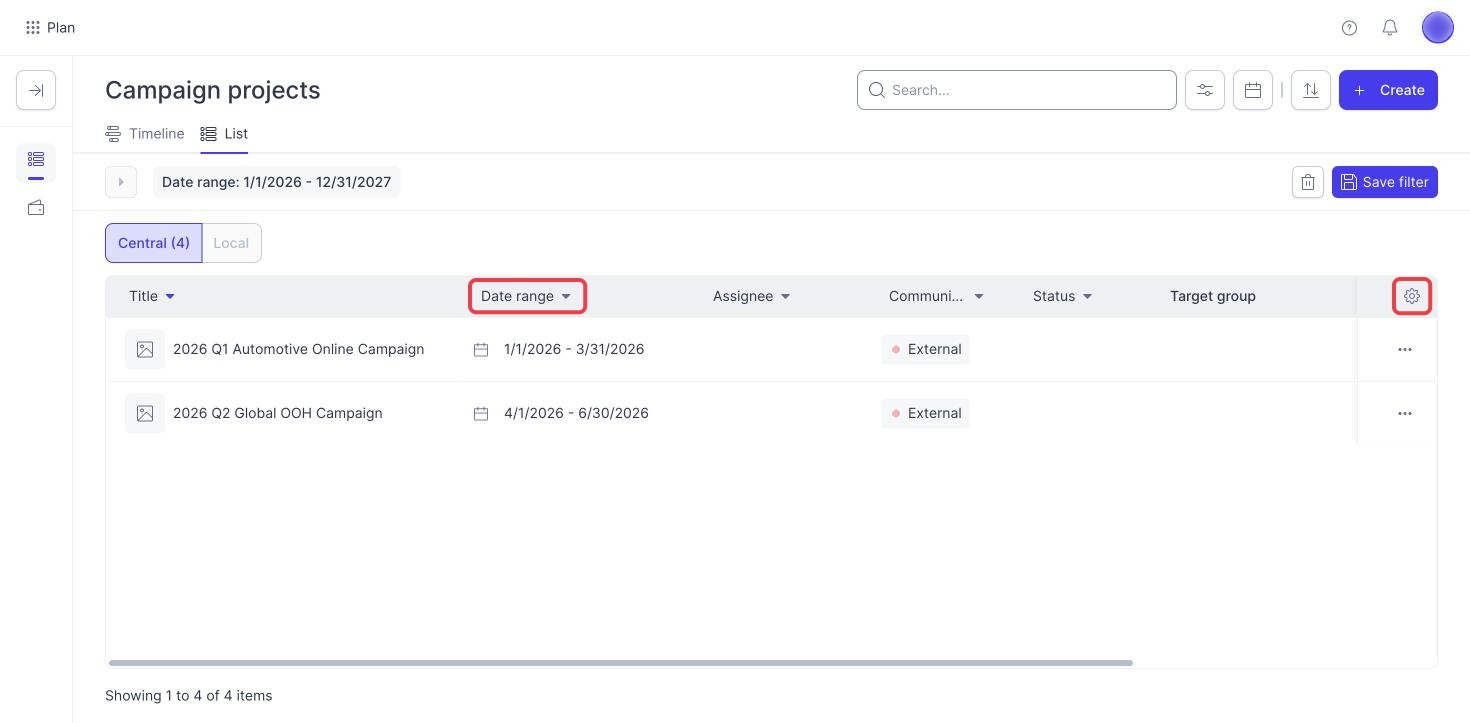Viewport: 1470px width, 723px height.
Task: Open 2026 Q2 Global OOH Campaign title
Action: pos(277,413)
